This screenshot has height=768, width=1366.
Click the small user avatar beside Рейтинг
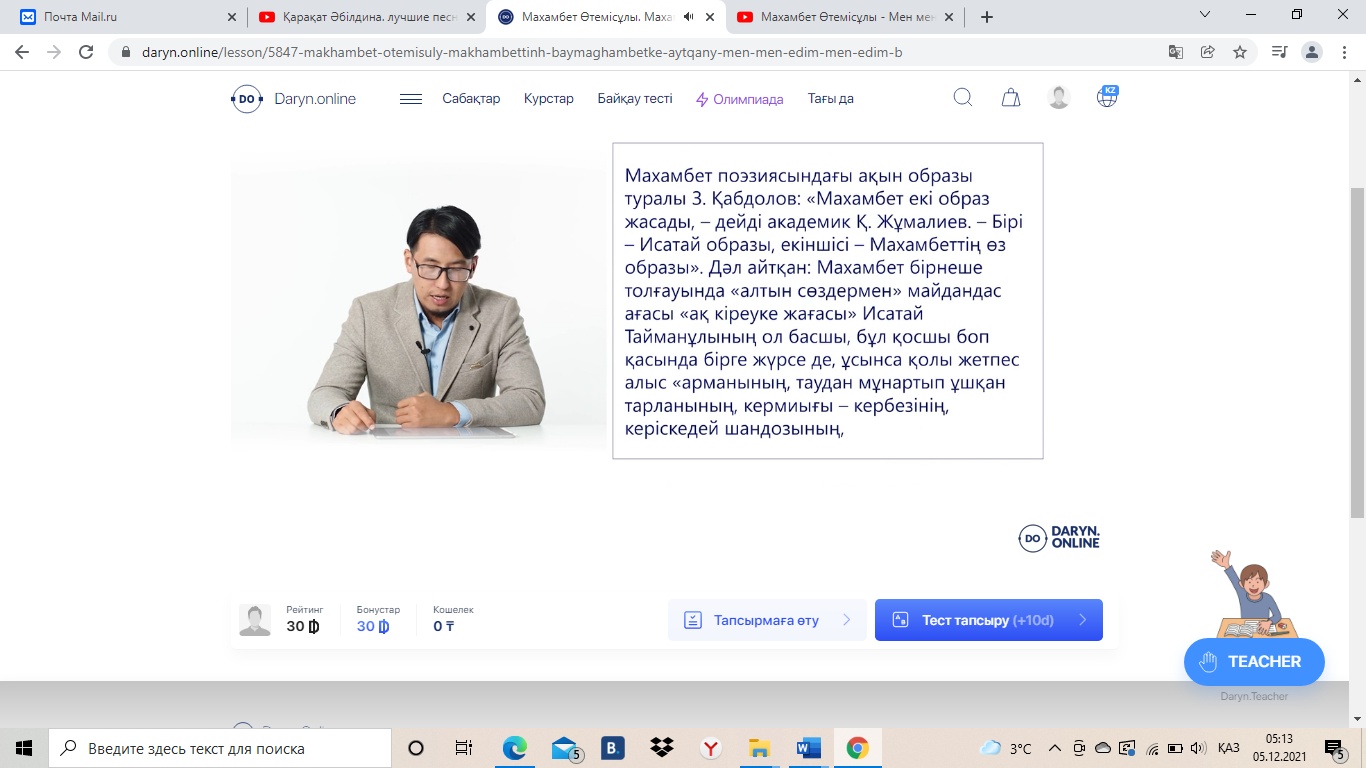pos(255,620)
